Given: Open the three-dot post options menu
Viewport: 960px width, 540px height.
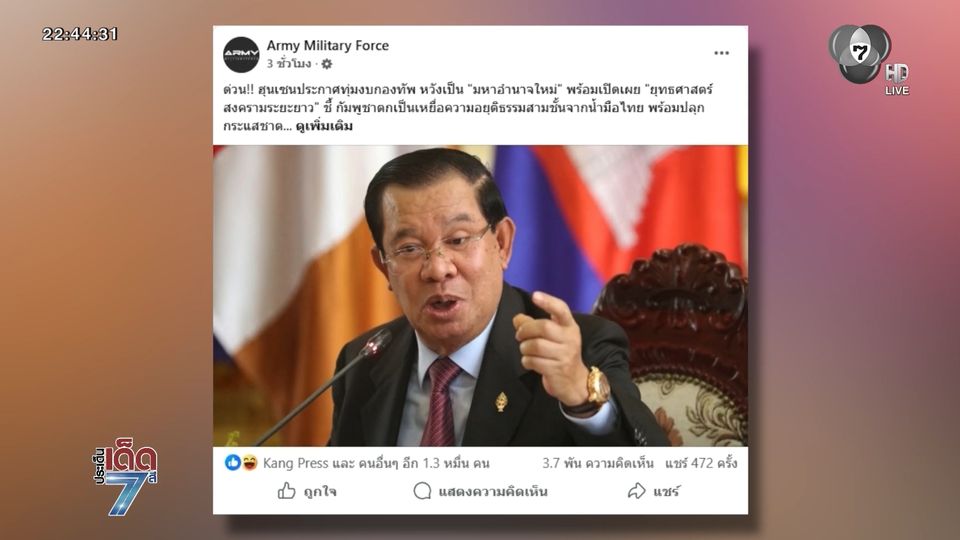Looking at the screenshot, I should pos(722,53).
